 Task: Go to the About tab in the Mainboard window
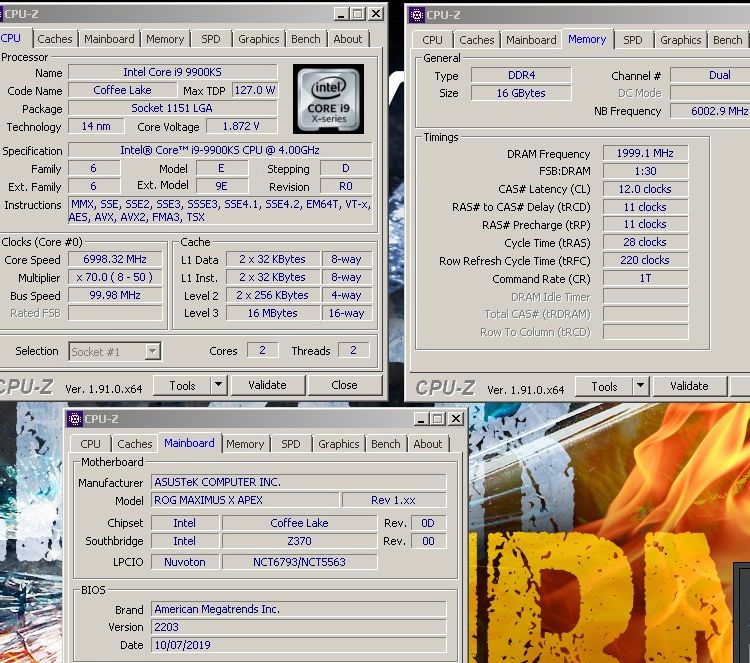[x=428, y=444]
